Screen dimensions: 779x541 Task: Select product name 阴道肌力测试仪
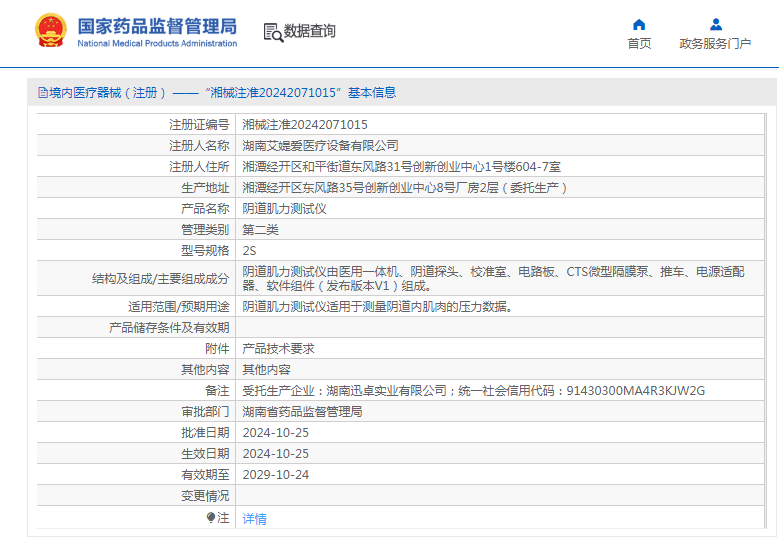point(285,209)
